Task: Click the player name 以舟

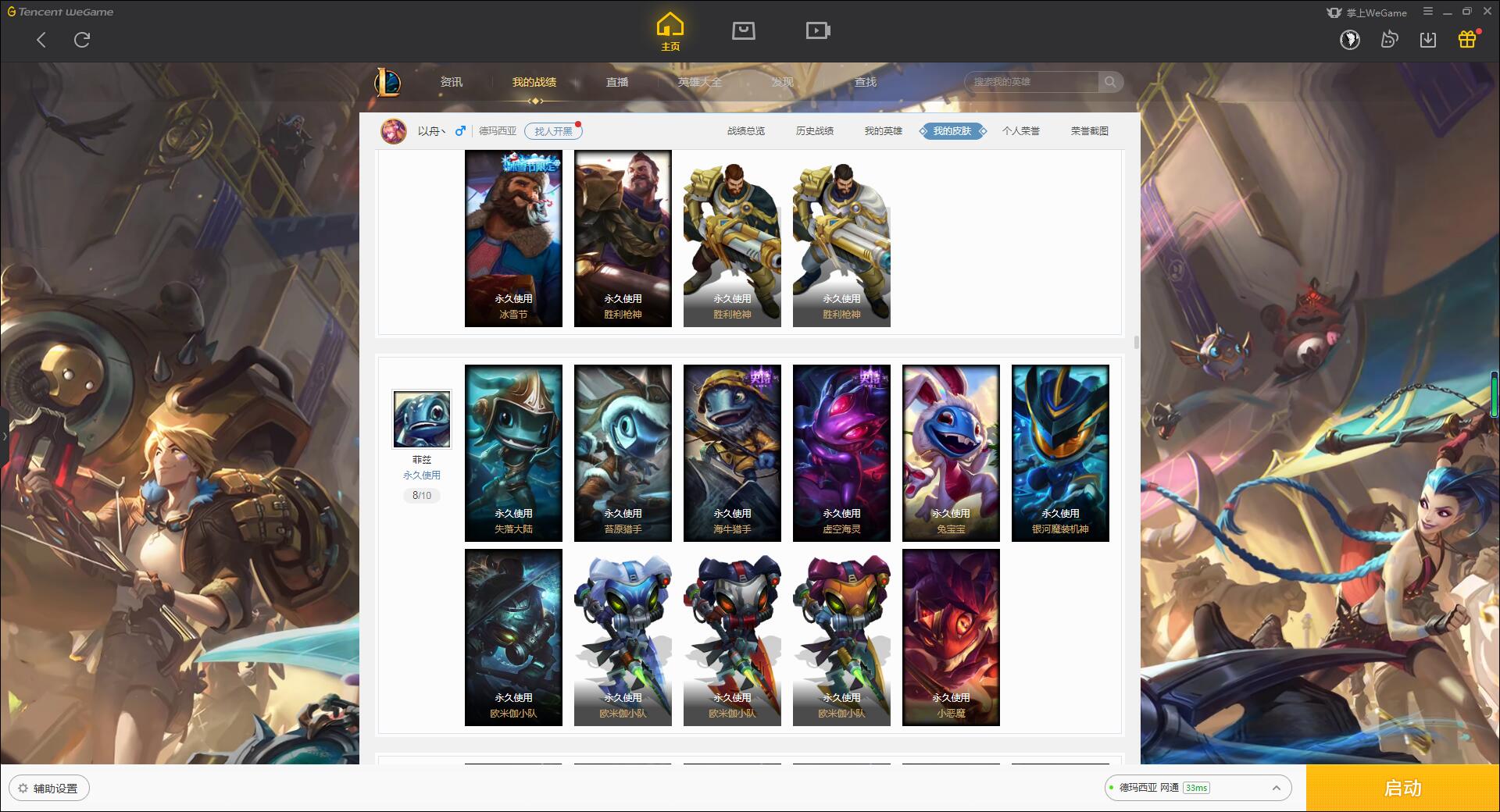Action: [x=430, y=131]
